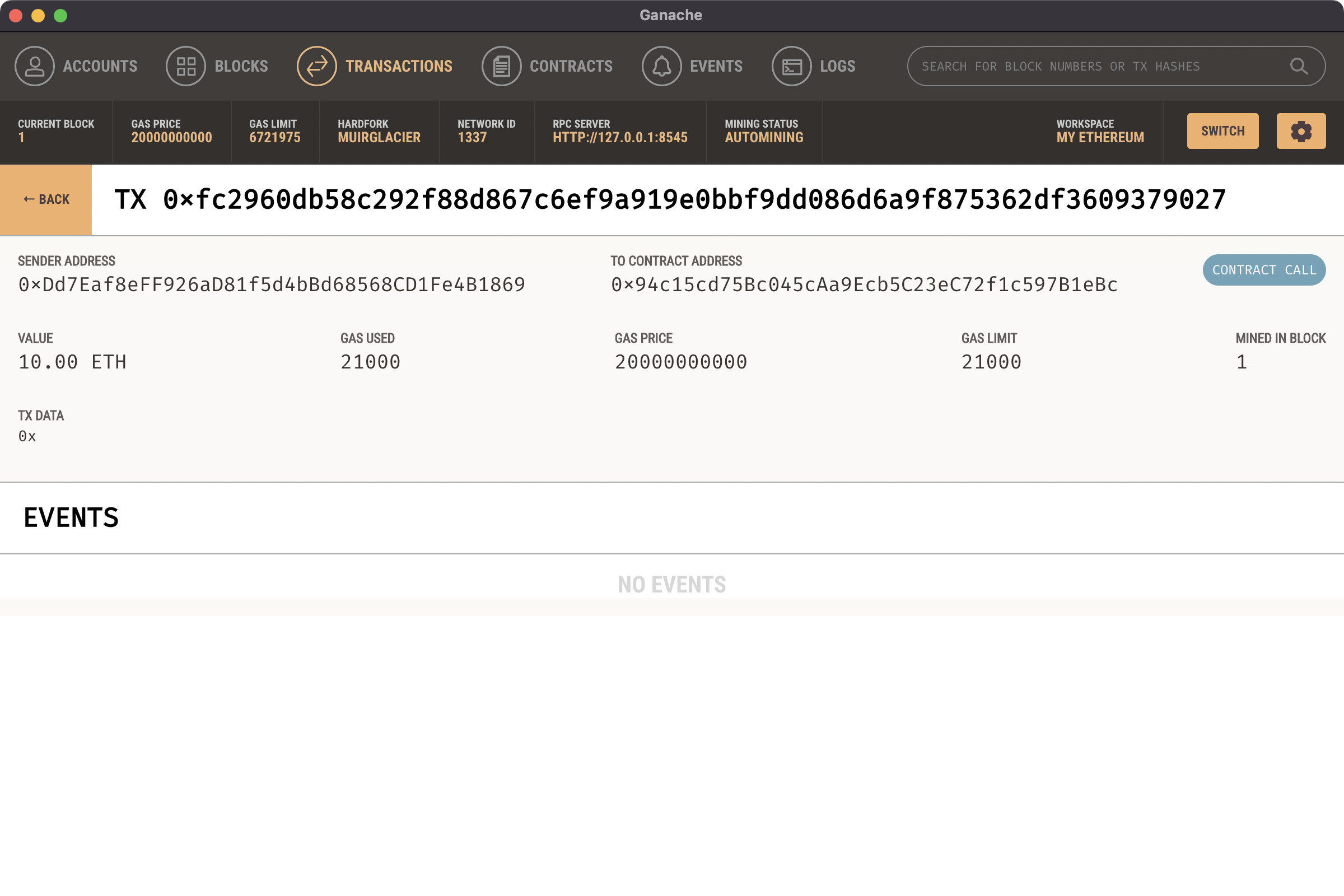
Task: Click the MY ETHEREUM workspace name
Action: coord(1100,138)
